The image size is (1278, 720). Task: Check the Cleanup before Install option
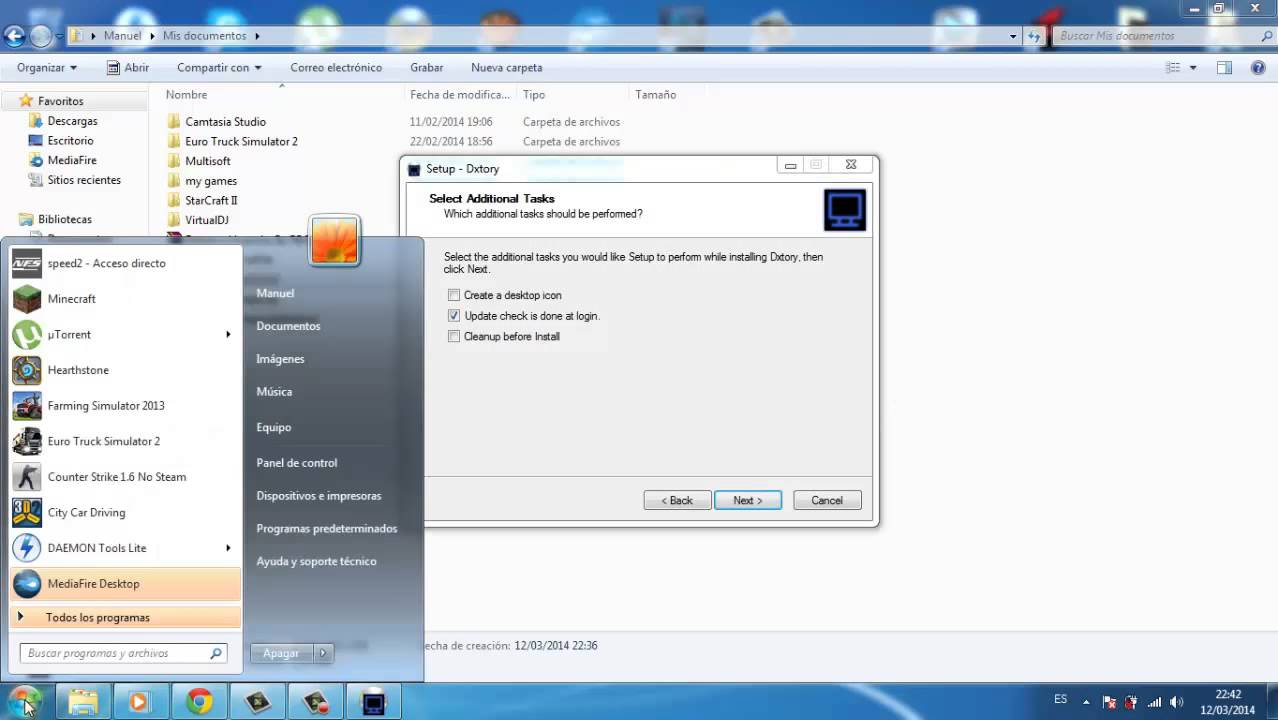coord(454,336)
